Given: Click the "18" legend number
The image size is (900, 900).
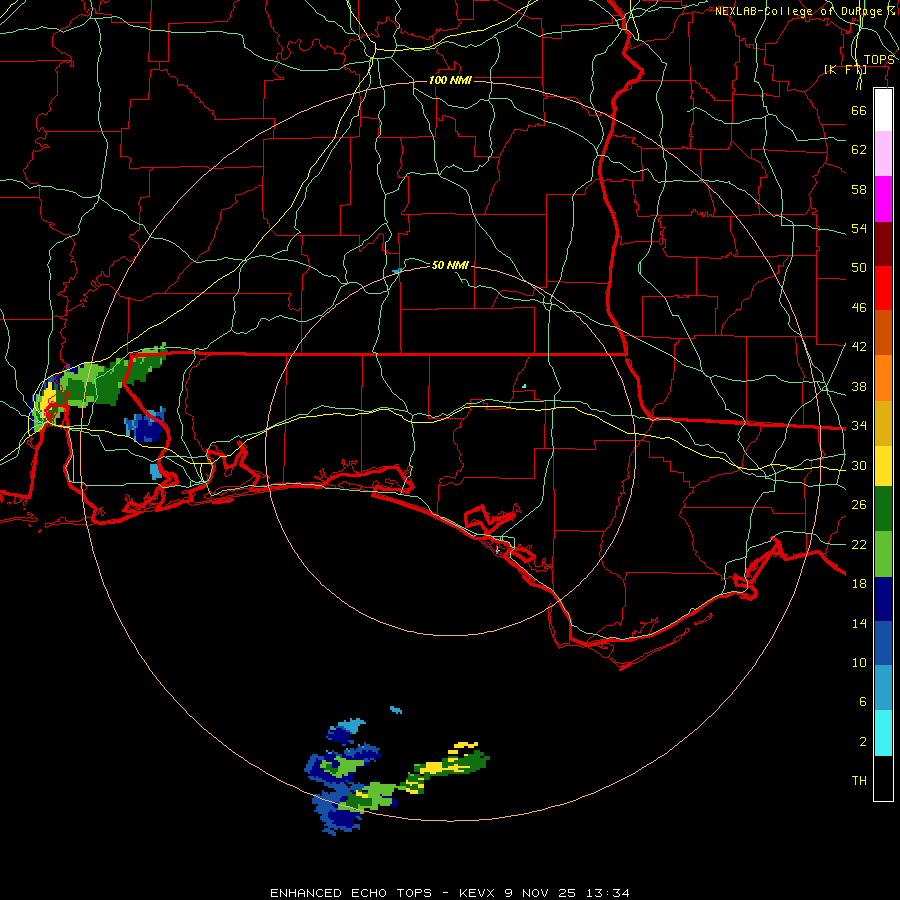Looking at the screenshot, I should coord(859,584).
